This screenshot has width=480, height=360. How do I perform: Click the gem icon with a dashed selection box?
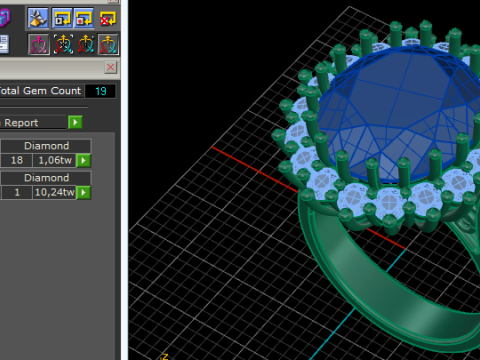[63, 44]
